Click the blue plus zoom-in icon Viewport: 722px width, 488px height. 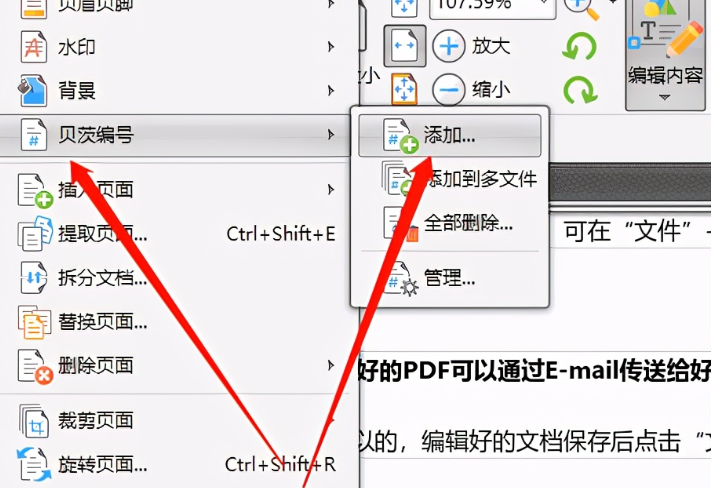[448, 46]
